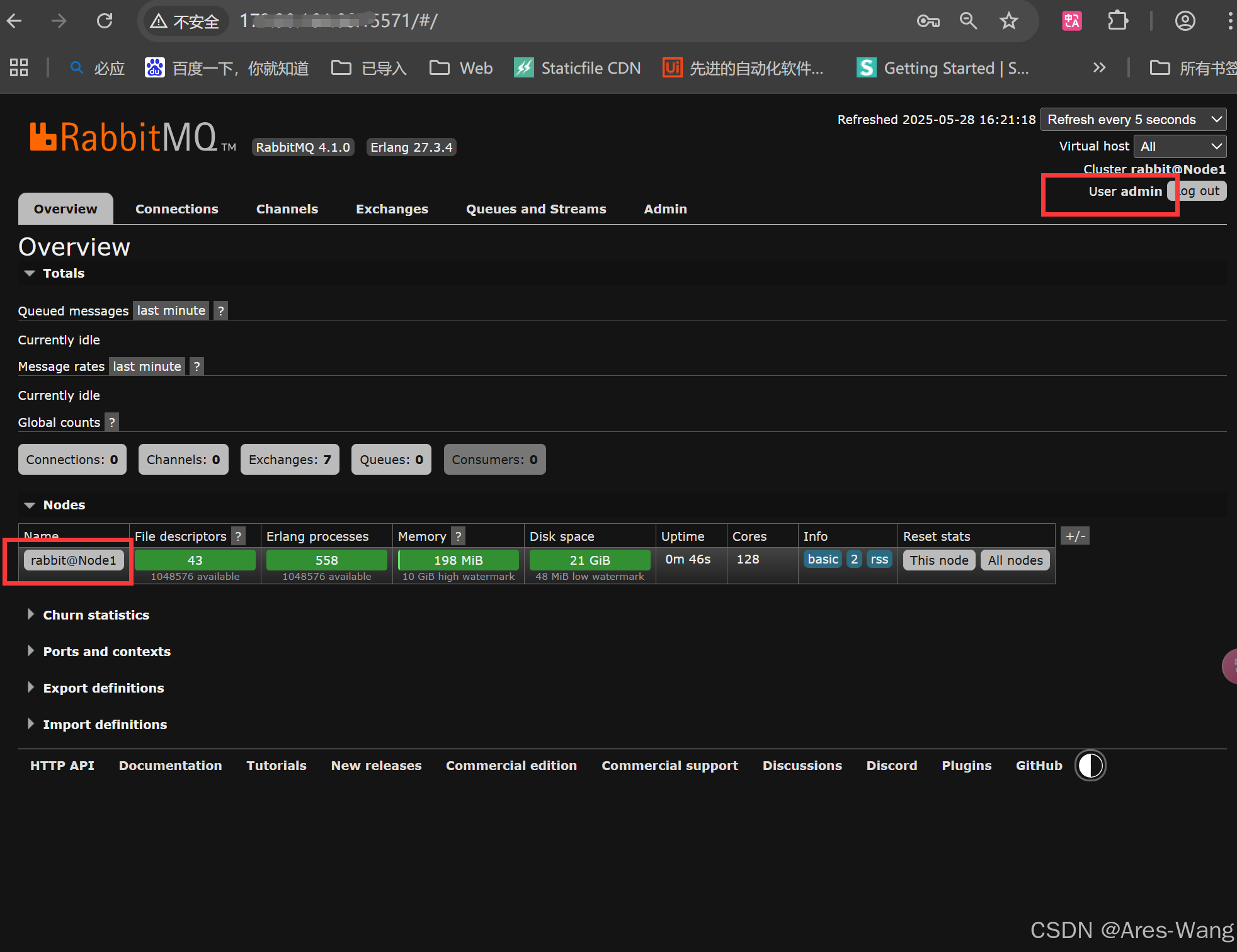Open the browser extensions puzzle icon
The height and width of the screenshot is (952, 1237).
click(x=1117, y=21)
